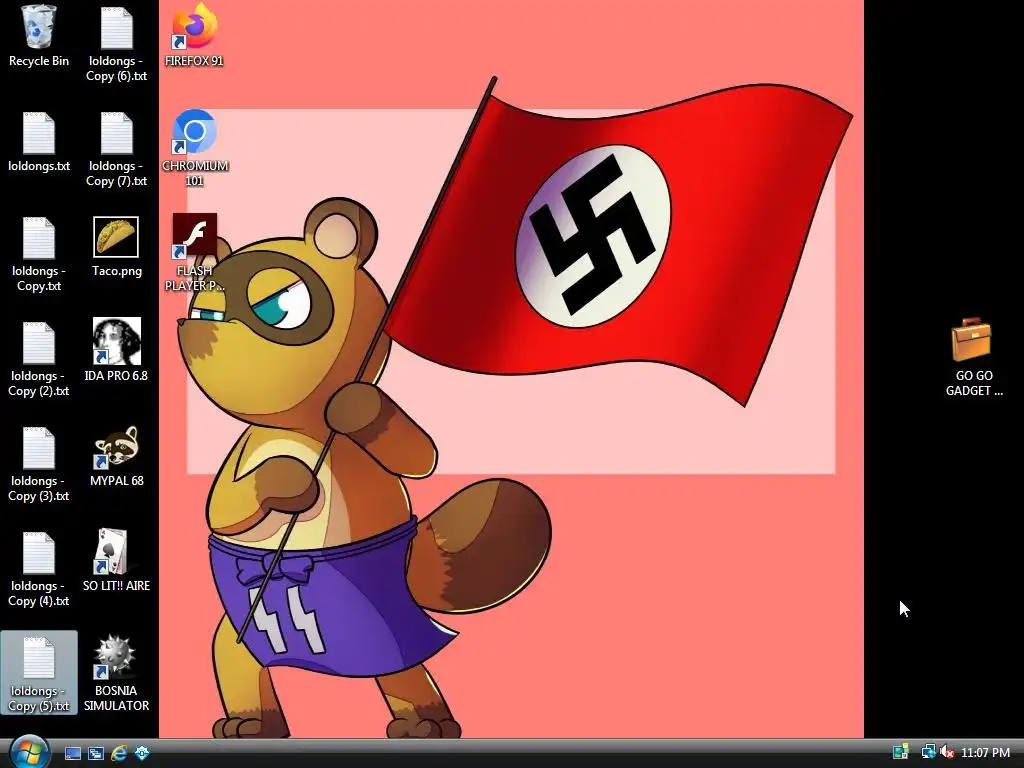This screenshot has width=1024, height=768.
Task: Select the loldongs - Copy.txt file
Action: pyautogui.click(x=39, y=254)
